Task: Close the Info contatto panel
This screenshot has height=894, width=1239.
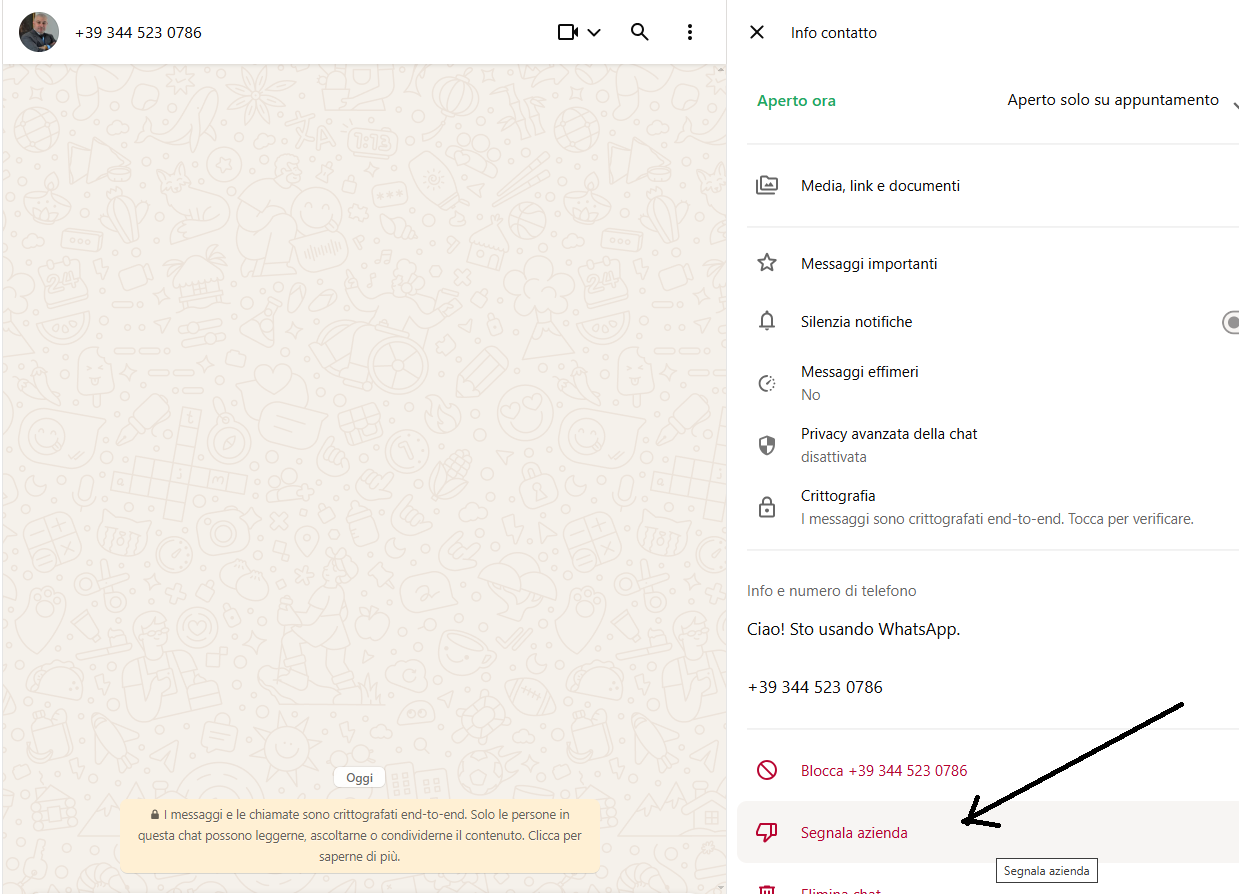Action: [757, 32]
